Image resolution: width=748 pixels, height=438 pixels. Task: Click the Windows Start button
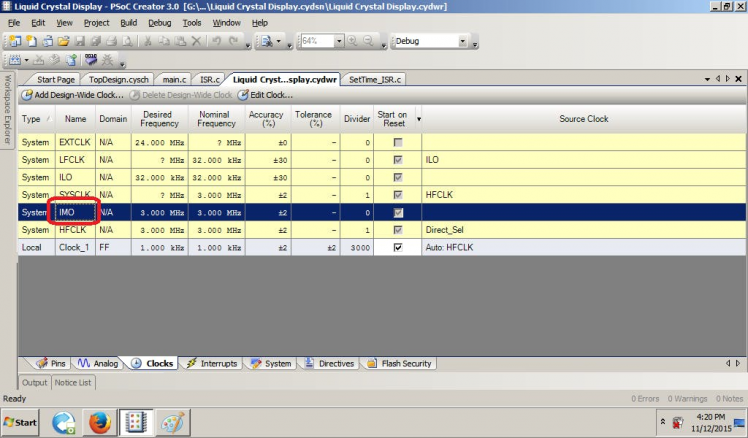point(20,422)
